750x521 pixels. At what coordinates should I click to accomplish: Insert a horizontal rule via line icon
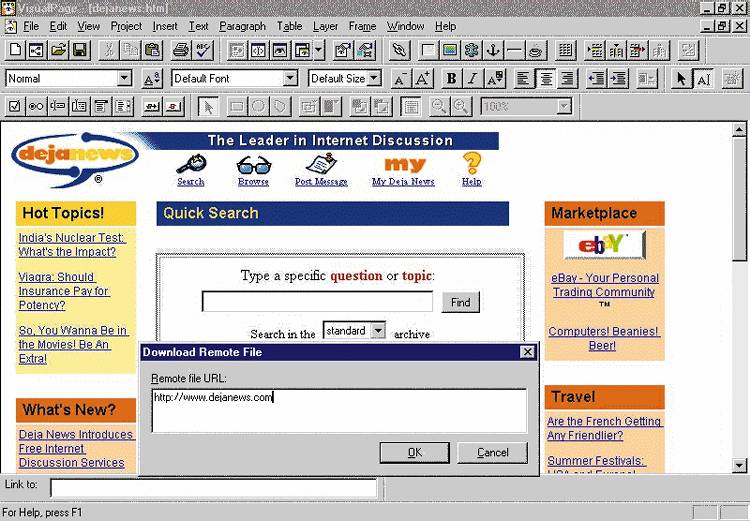(514, 50)
